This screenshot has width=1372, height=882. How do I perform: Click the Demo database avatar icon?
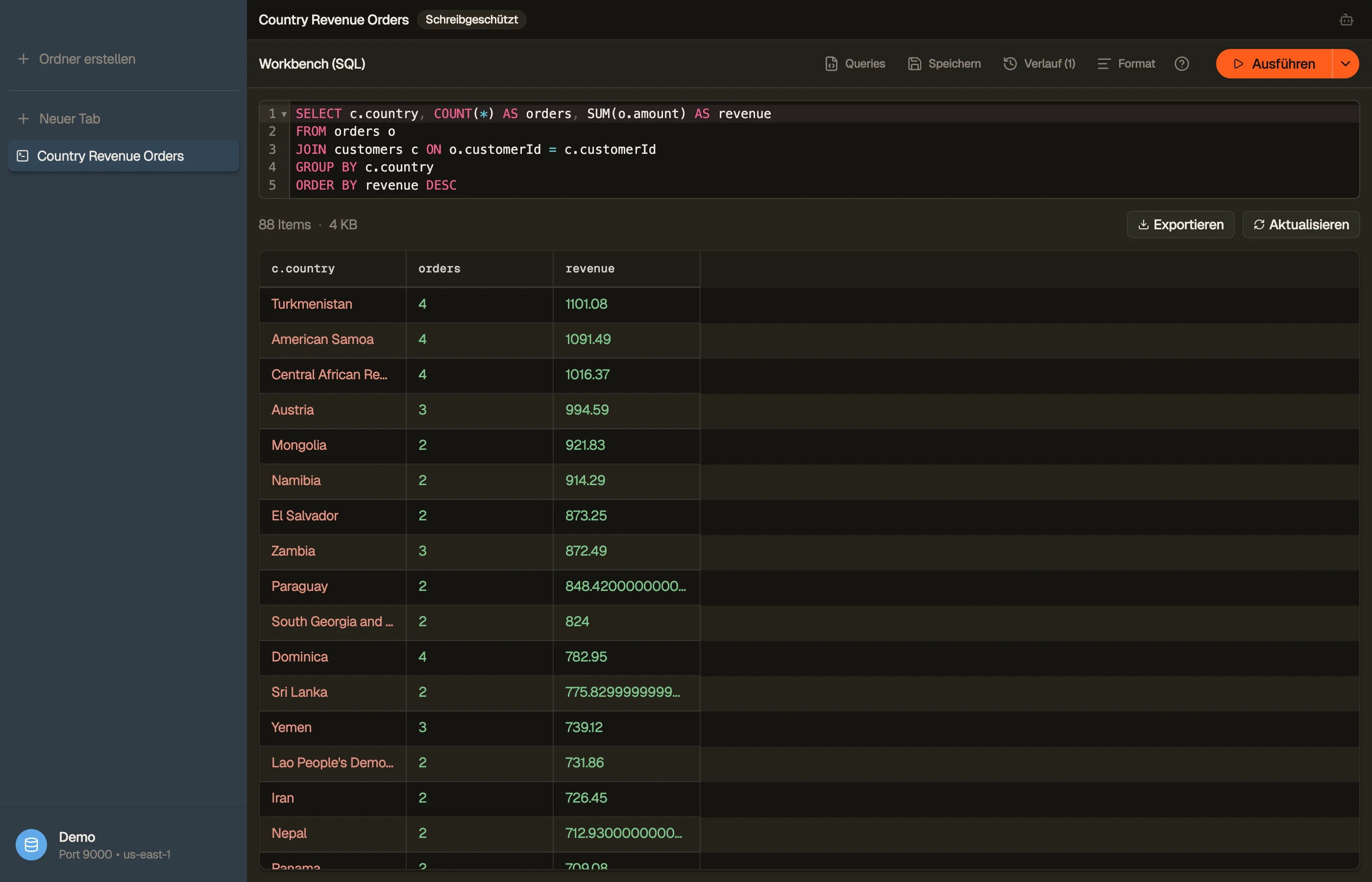point(31,845)
